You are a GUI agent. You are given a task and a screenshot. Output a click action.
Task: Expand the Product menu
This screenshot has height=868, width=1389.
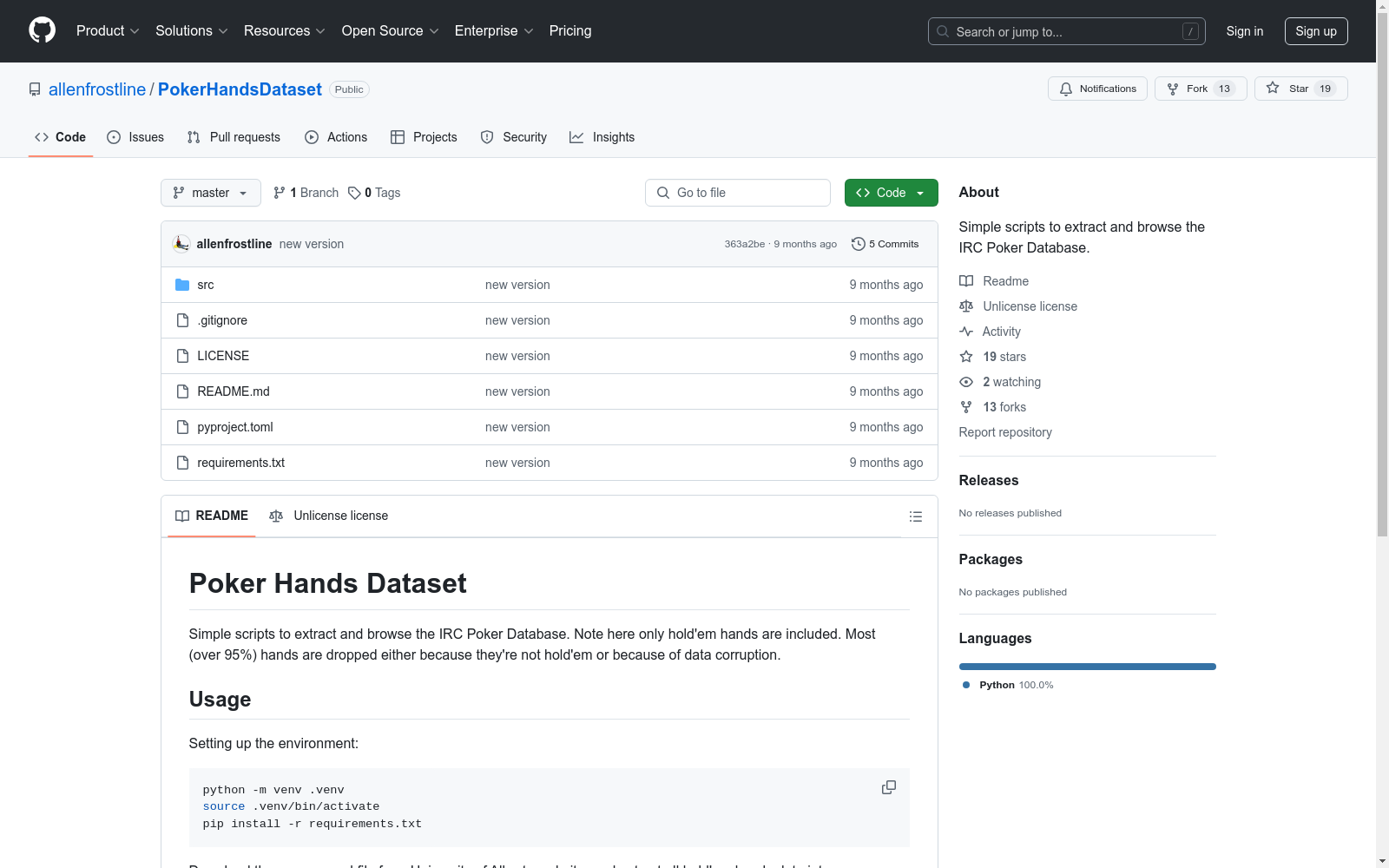click(x=108, y=30)
